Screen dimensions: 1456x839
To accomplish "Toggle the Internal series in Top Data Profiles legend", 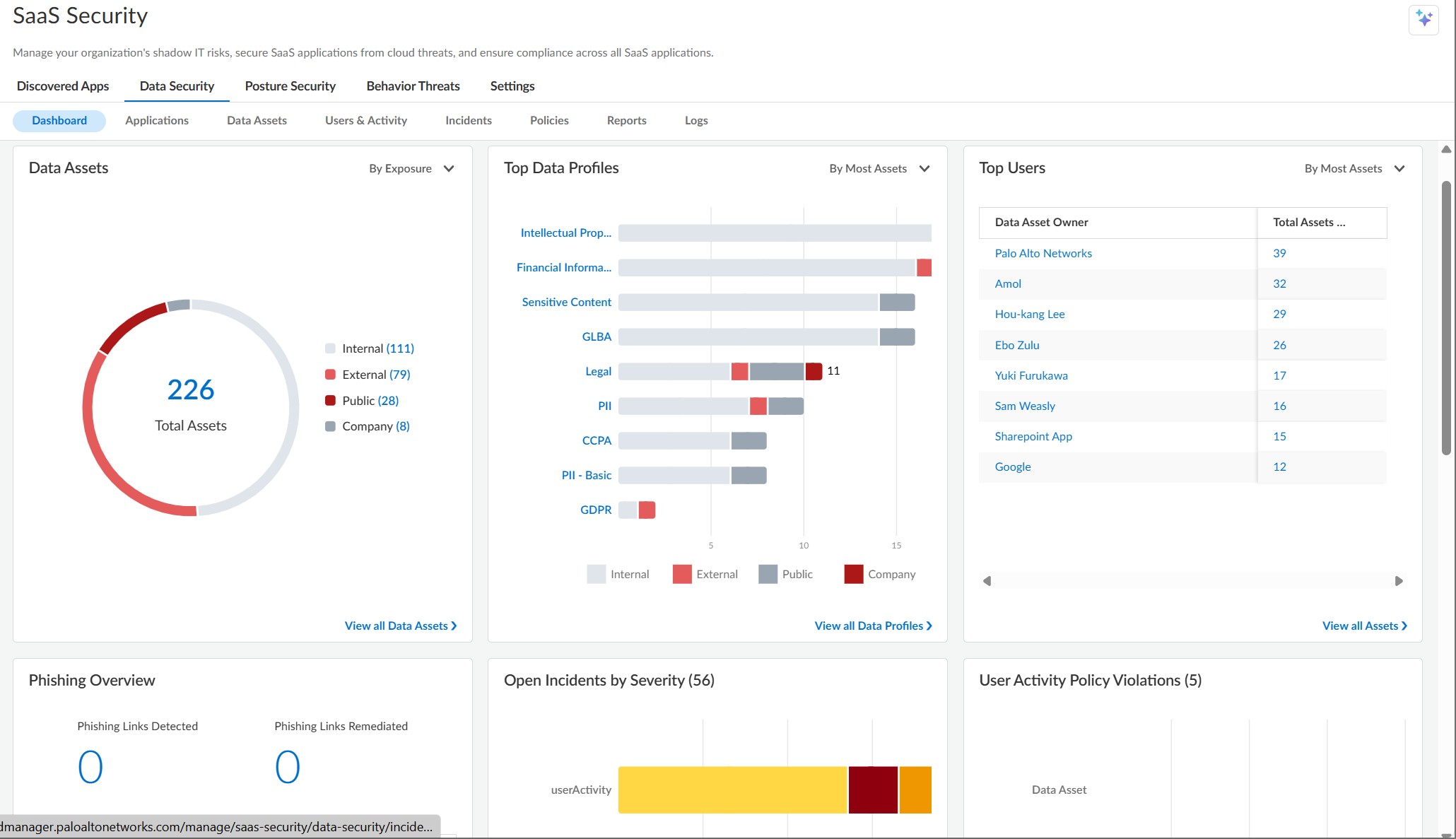I will (597, 574).
